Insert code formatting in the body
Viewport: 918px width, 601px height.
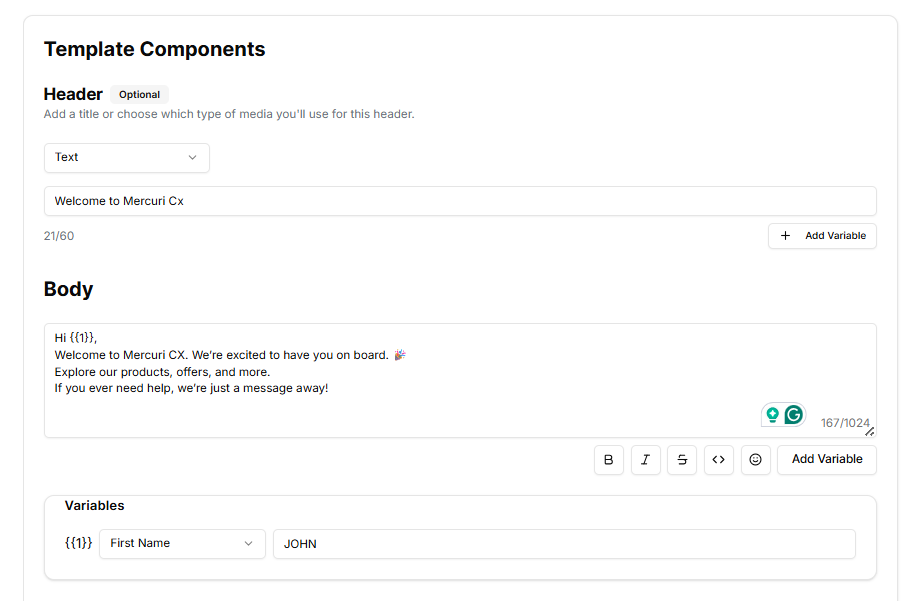click(718, 460)
